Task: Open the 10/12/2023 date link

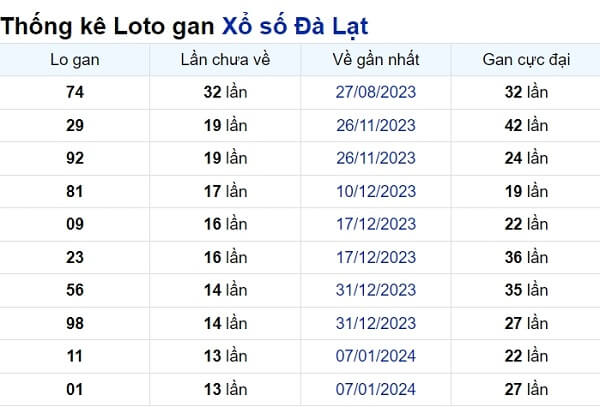Action: coord(376,191)
